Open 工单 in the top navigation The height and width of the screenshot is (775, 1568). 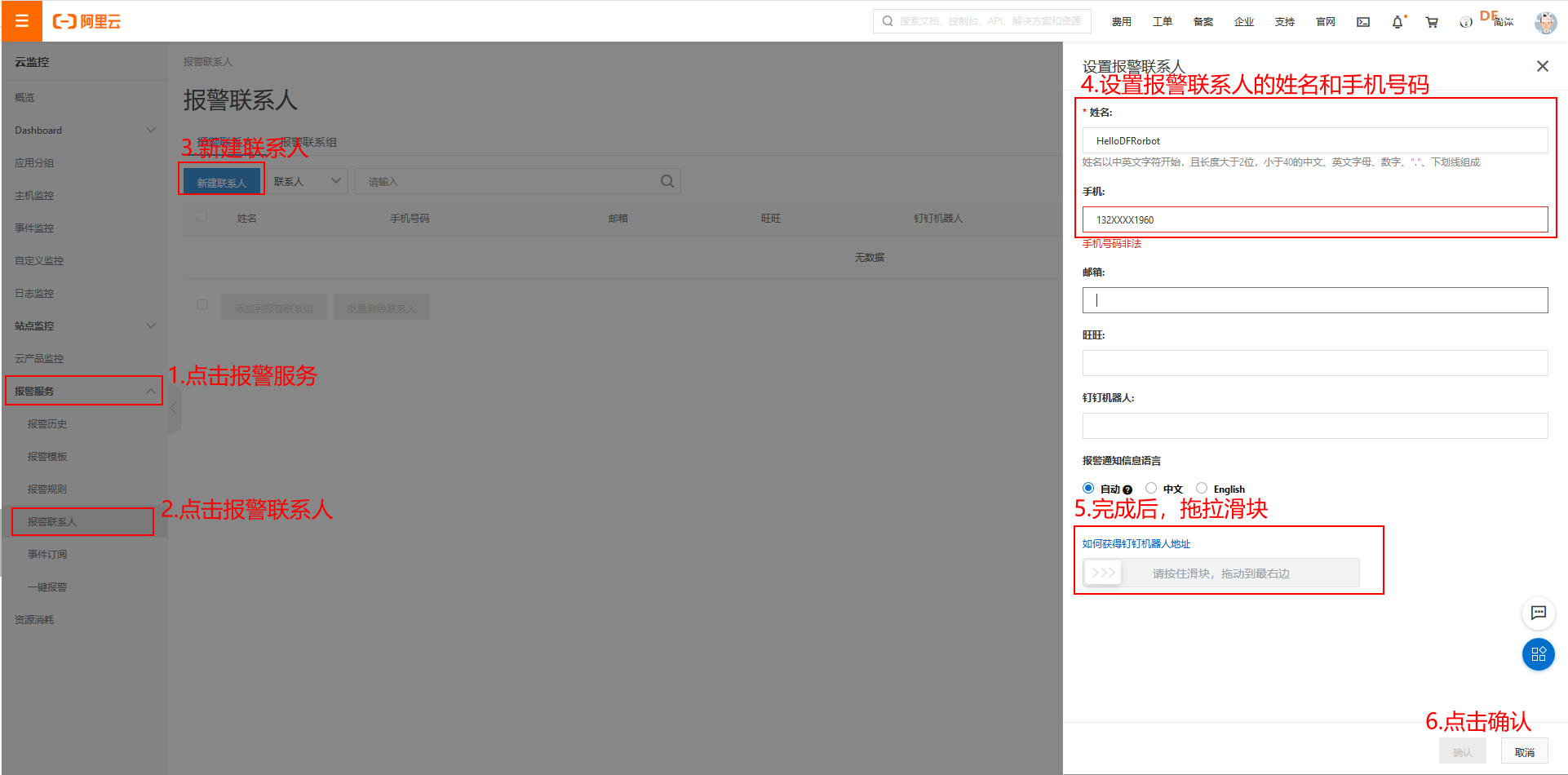1162,22
